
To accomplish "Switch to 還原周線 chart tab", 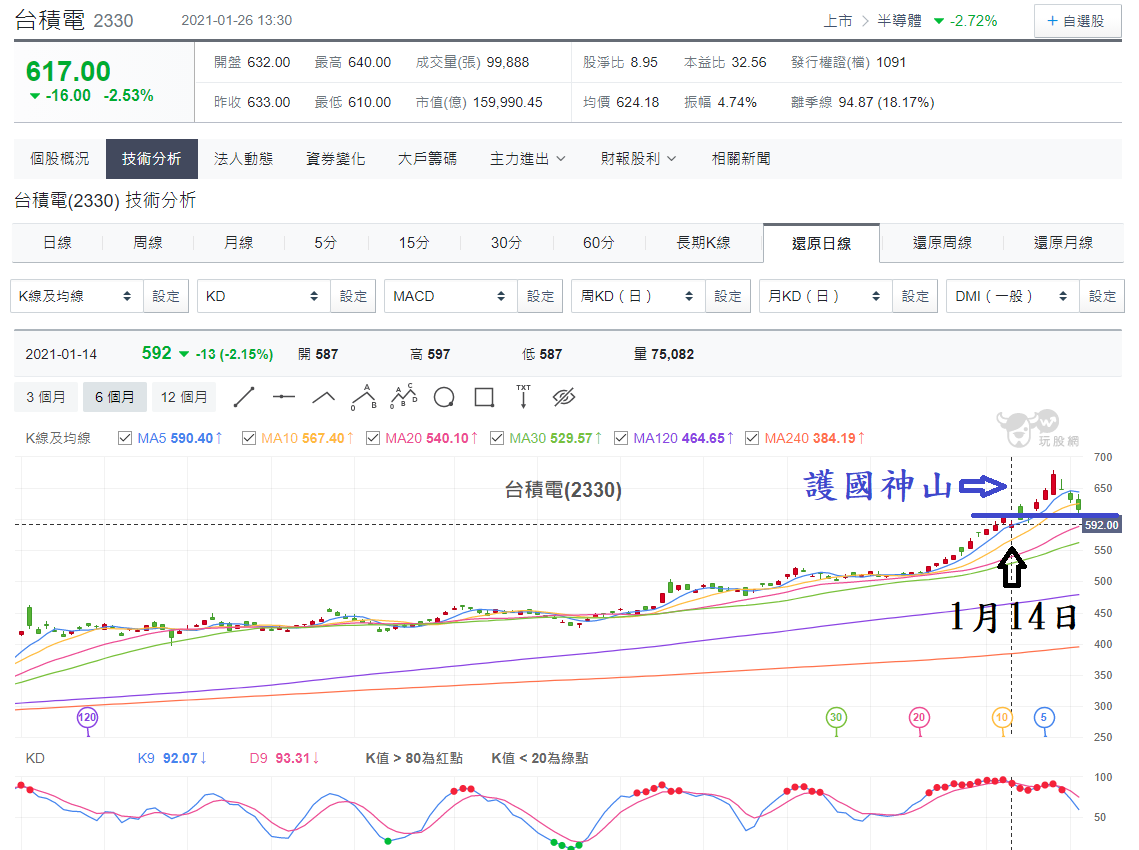I will pyautogui.click(x=942, y=243).
